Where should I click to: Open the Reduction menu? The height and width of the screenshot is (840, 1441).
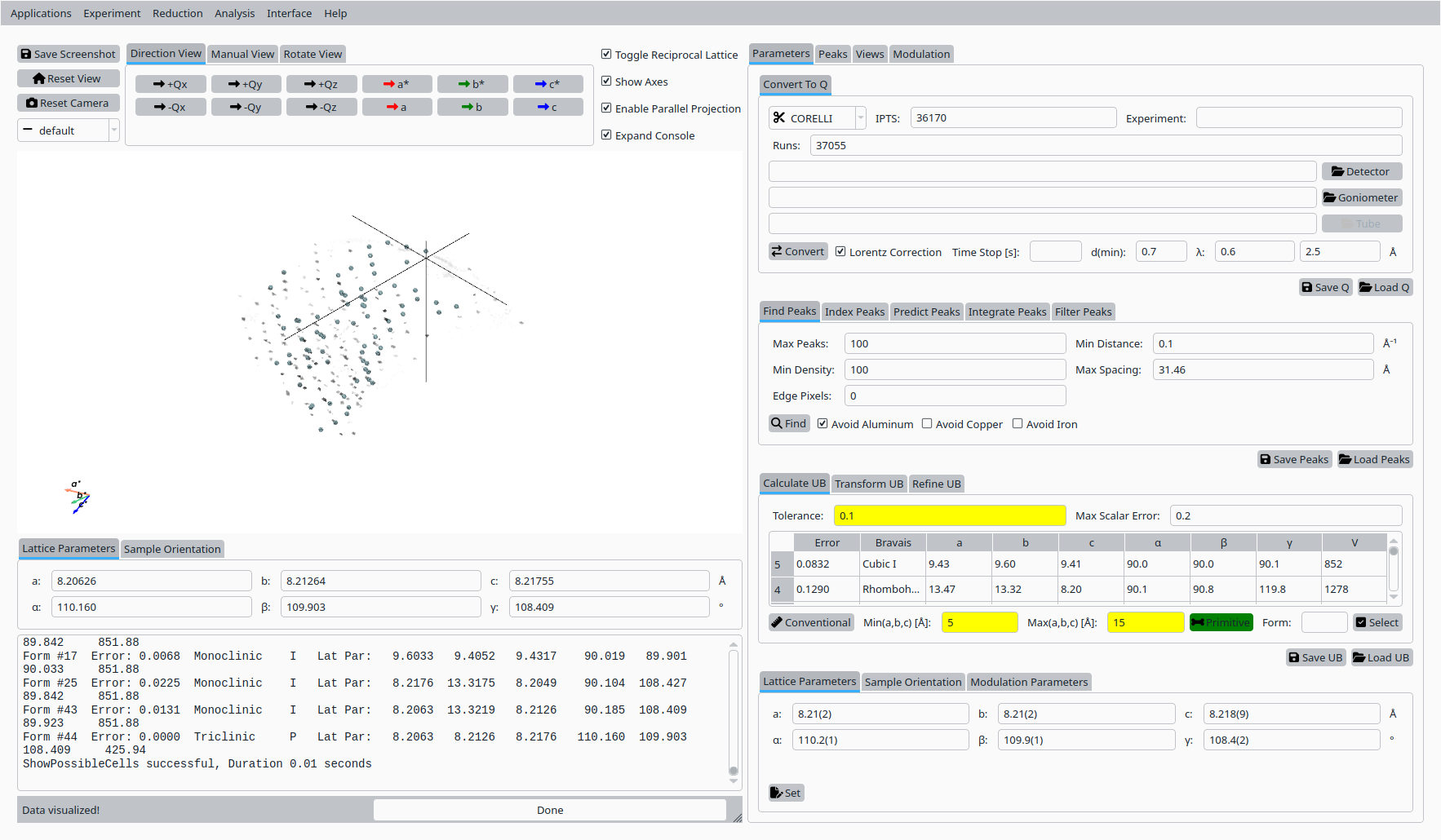177,13
